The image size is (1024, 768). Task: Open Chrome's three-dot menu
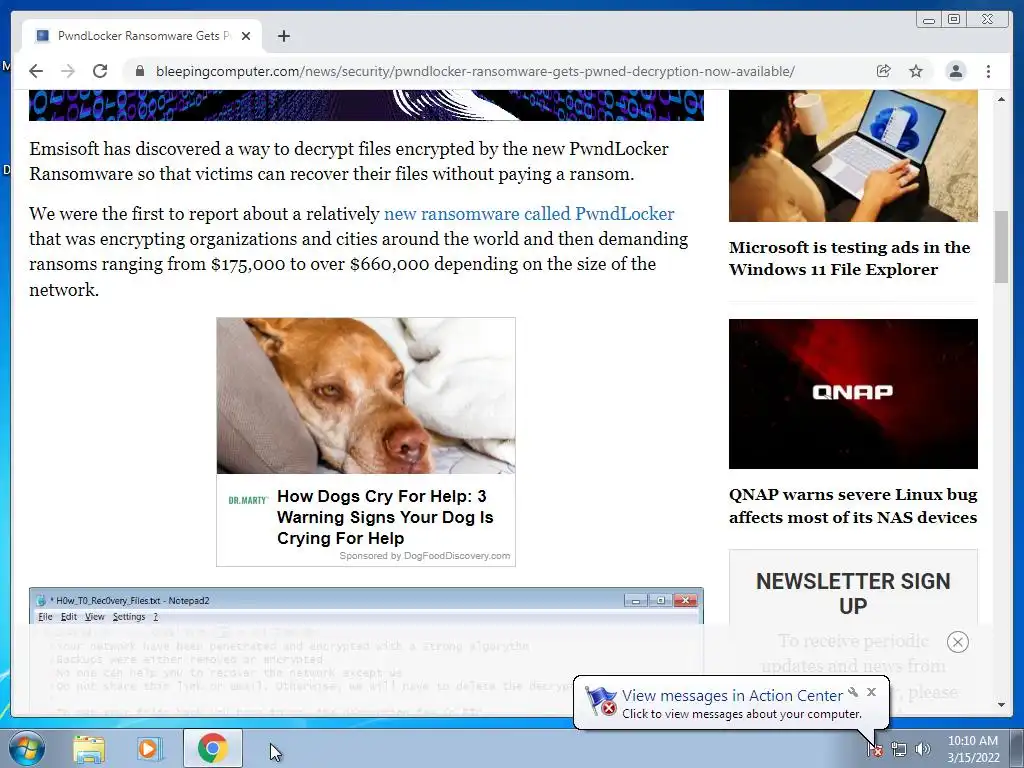pyautogui.click(x=989, y=71)
